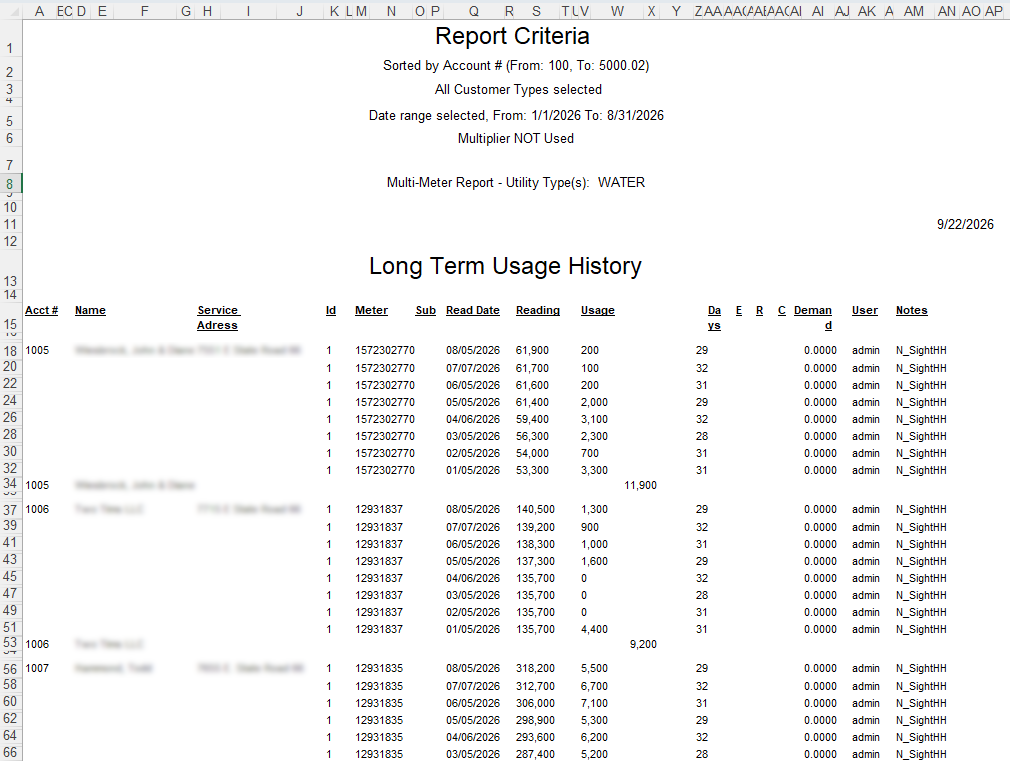Select column F header
1010x761 pixels.
[x=144, y=11]
